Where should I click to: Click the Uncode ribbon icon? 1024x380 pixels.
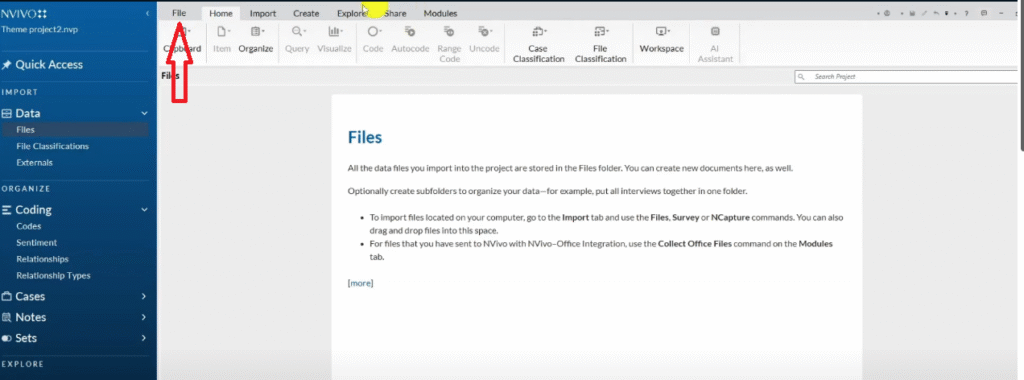(485, 31)
